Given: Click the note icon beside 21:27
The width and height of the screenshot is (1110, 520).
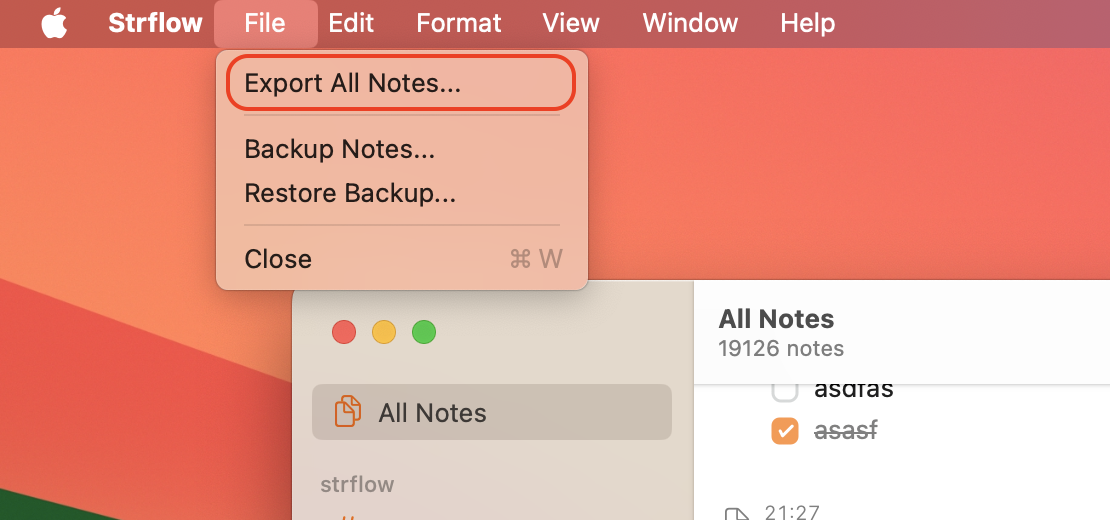Looking at the screenshot, I should (737, 514).
